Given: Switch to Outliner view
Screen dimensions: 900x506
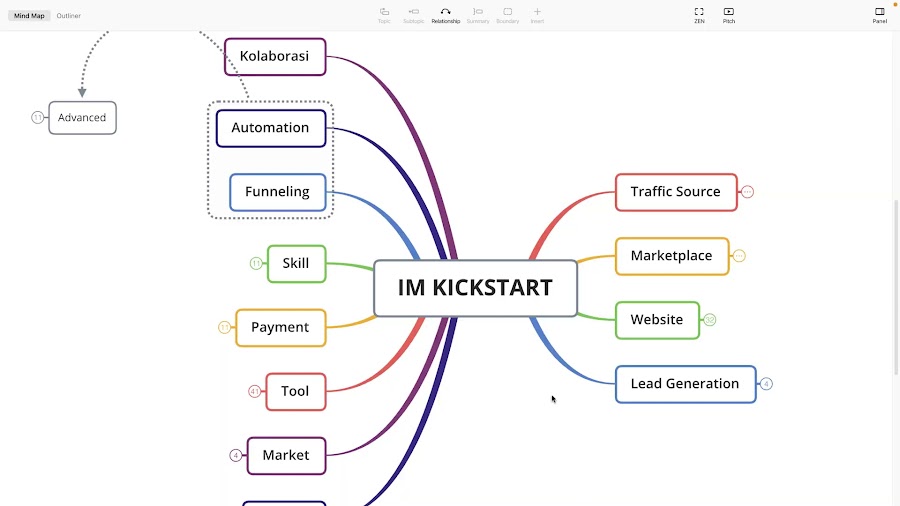Looking at the screenshot, I should pyautogui.click(x=69, y=15).
